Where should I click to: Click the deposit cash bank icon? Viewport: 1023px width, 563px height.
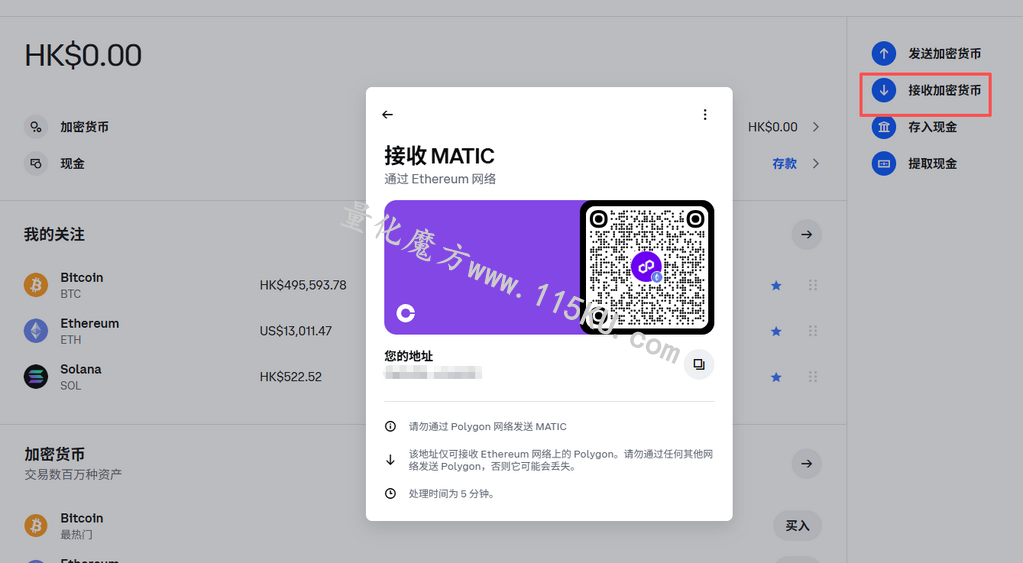pos(883,127)
